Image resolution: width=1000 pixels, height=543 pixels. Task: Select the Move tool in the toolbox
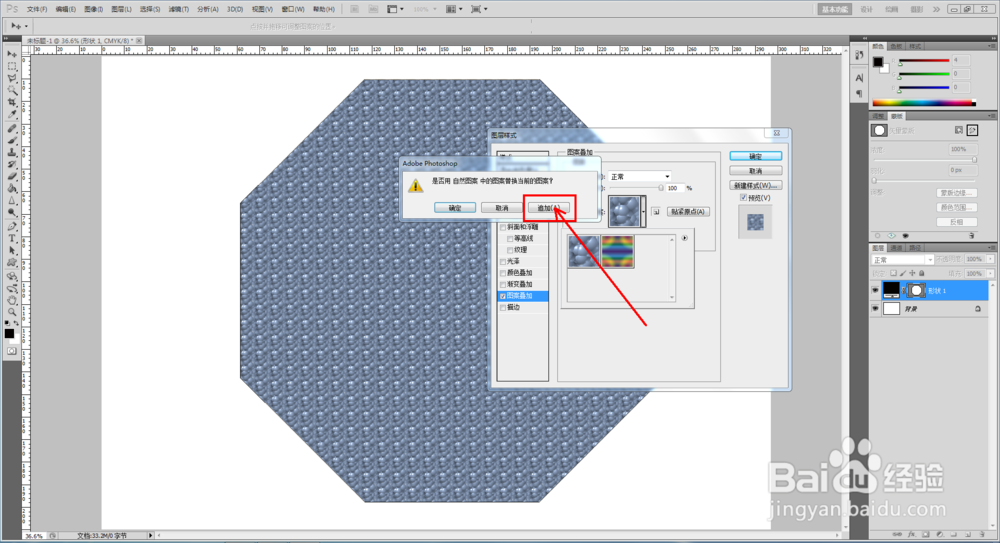pos(11,55)
